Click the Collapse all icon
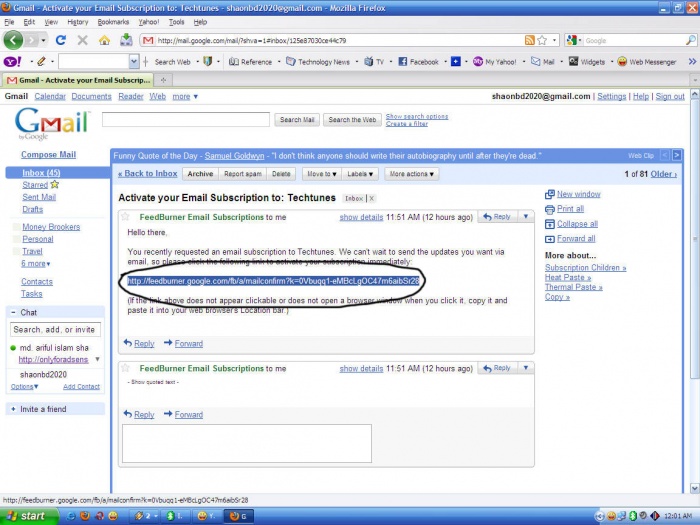 550,224
